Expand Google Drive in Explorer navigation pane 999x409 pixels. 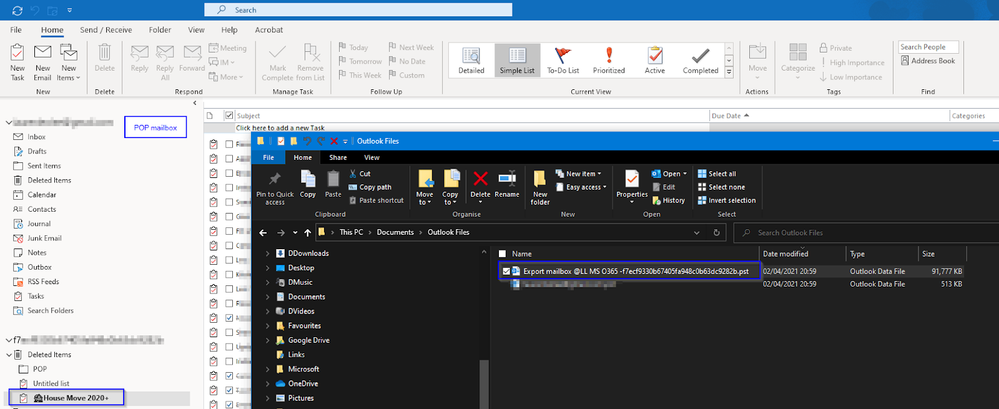(268, 340)
